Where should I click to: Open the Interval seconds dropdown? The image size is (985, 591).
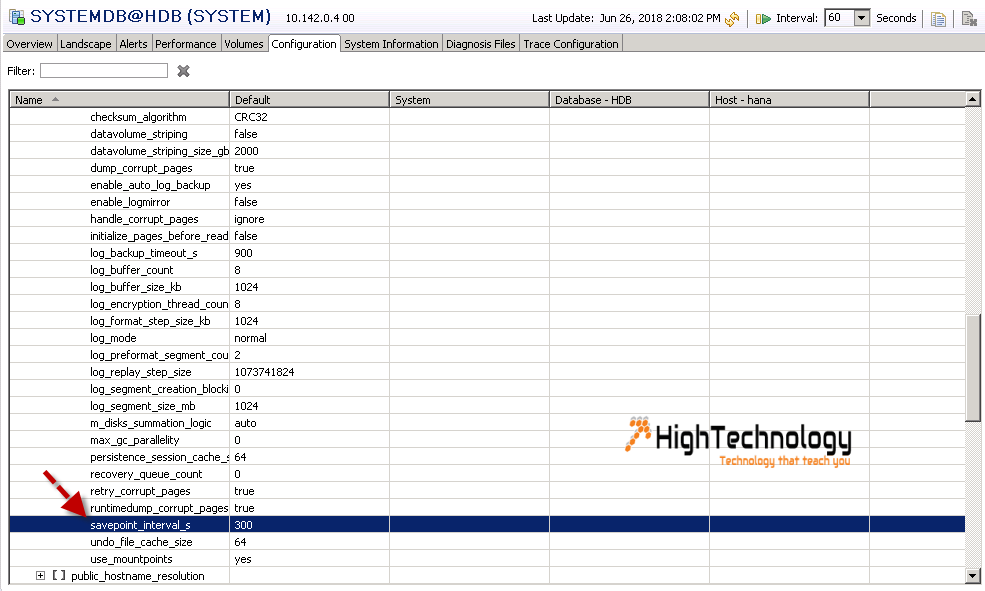(x=862, y=18)
